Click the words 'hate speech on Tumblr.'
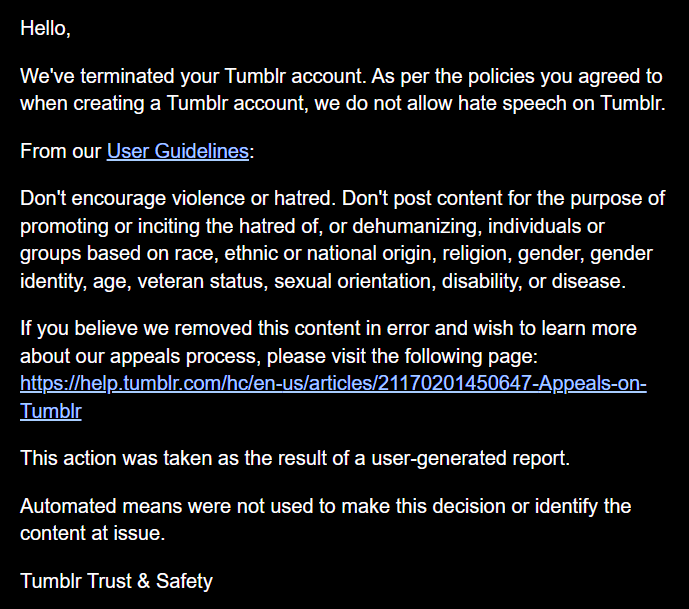689x609 pixels. point(562,103)
